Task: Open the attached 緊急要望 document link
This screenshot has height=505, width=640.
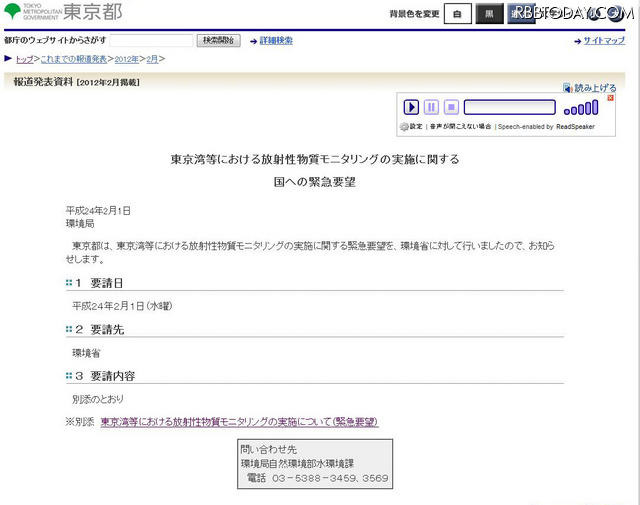Action: point(239,422)
